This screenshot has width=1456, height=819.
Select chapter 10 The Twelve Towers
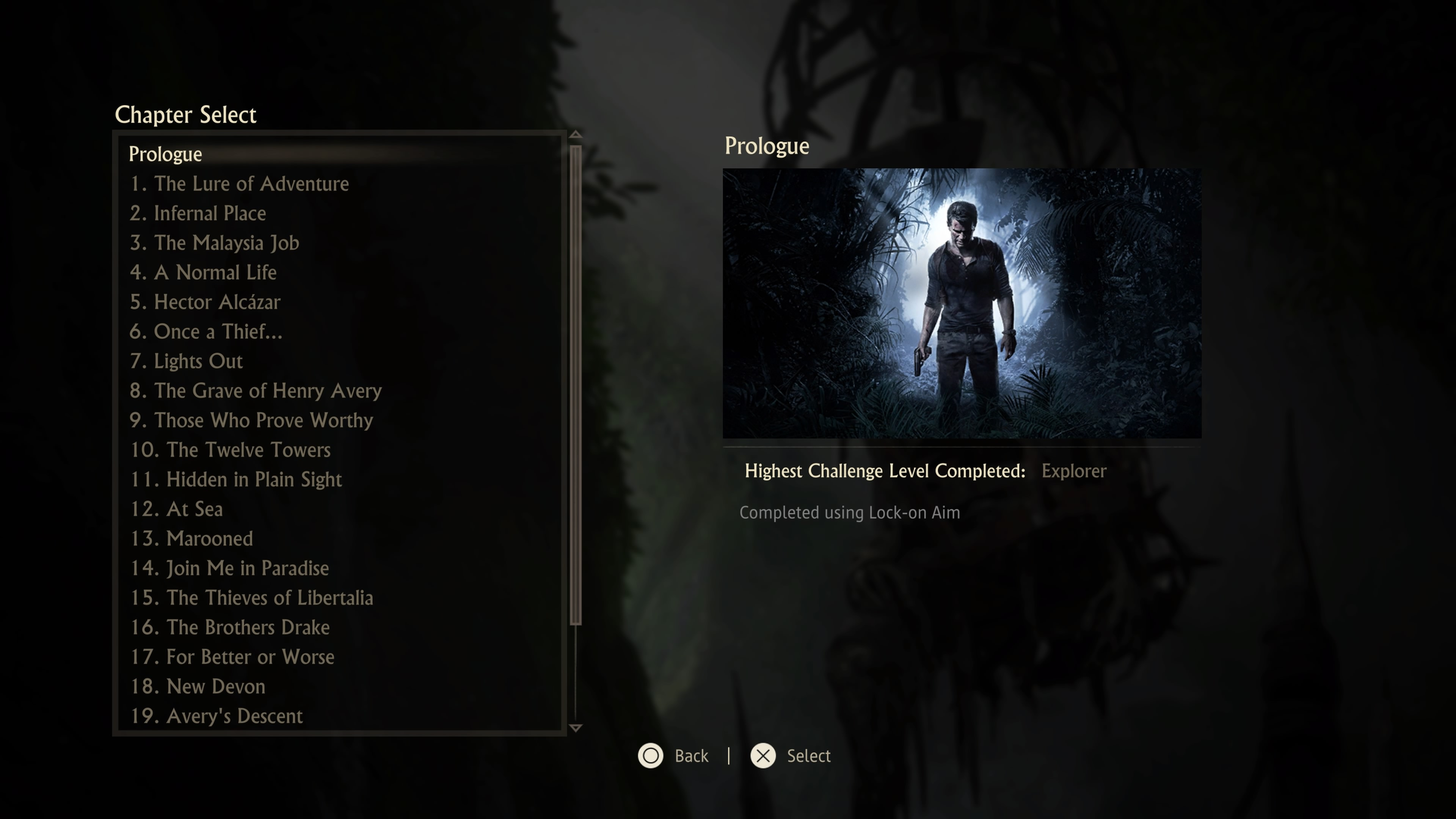[248, 449]
